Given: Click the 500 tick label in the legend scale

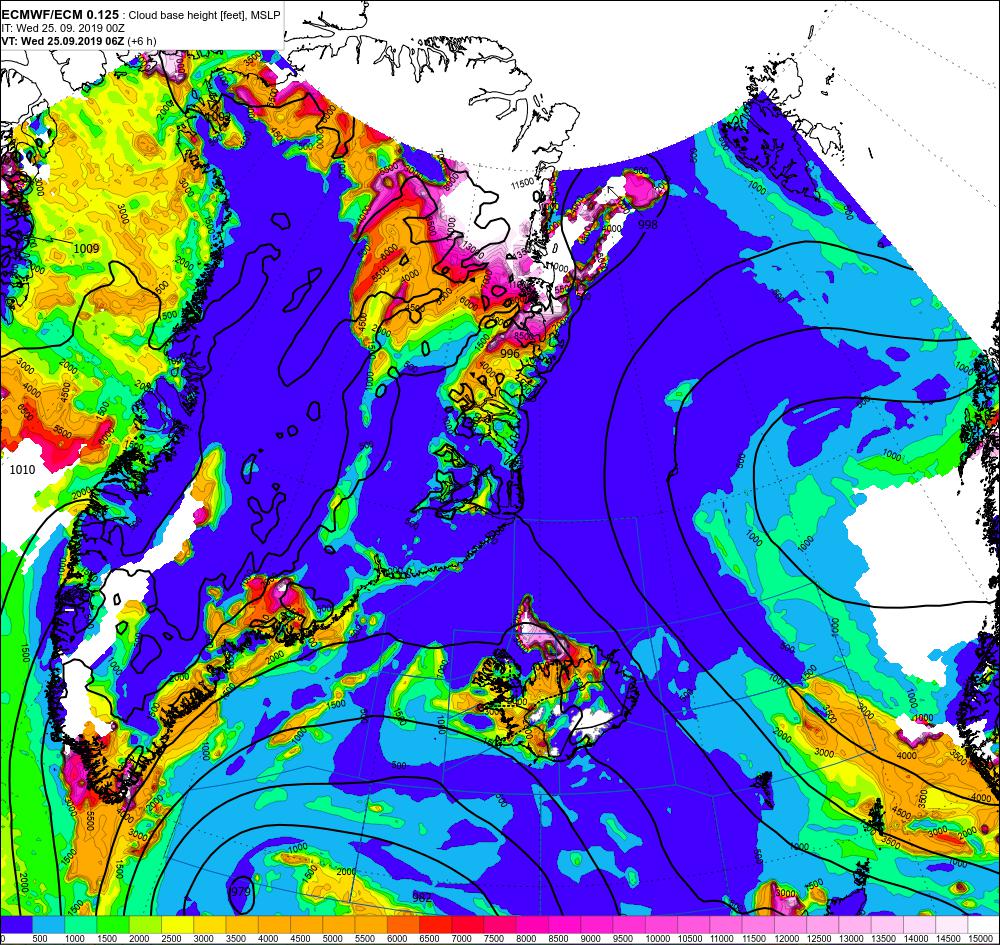Looking at the screenshot, I should click(x=40, y=939).
